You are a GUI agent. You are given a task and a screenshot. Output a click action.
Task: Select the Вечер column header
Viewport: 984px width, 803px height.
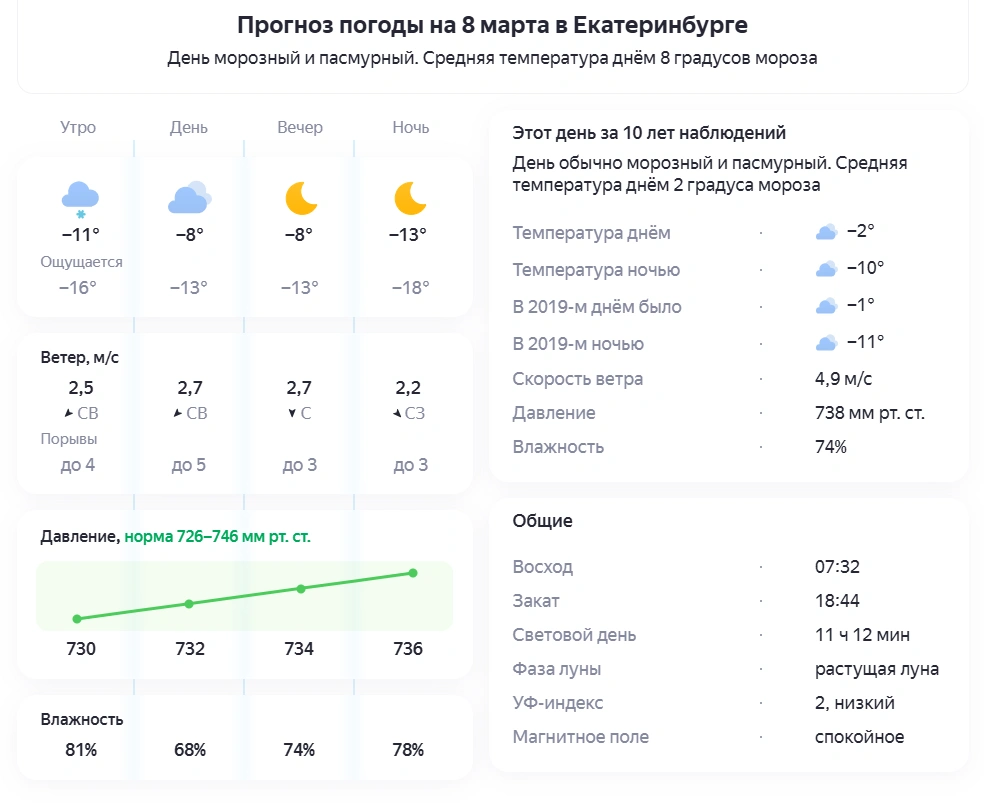(x=300, y=127)
